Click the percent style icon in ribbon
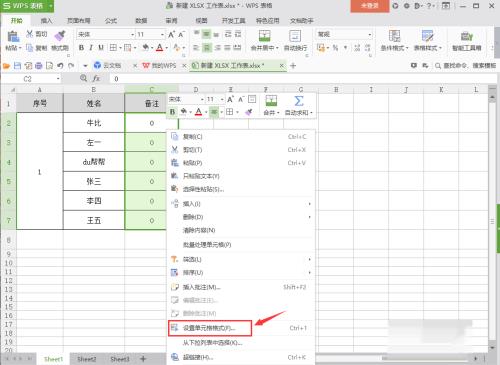Viewport: 500px width, 365px height. [335, 48]
